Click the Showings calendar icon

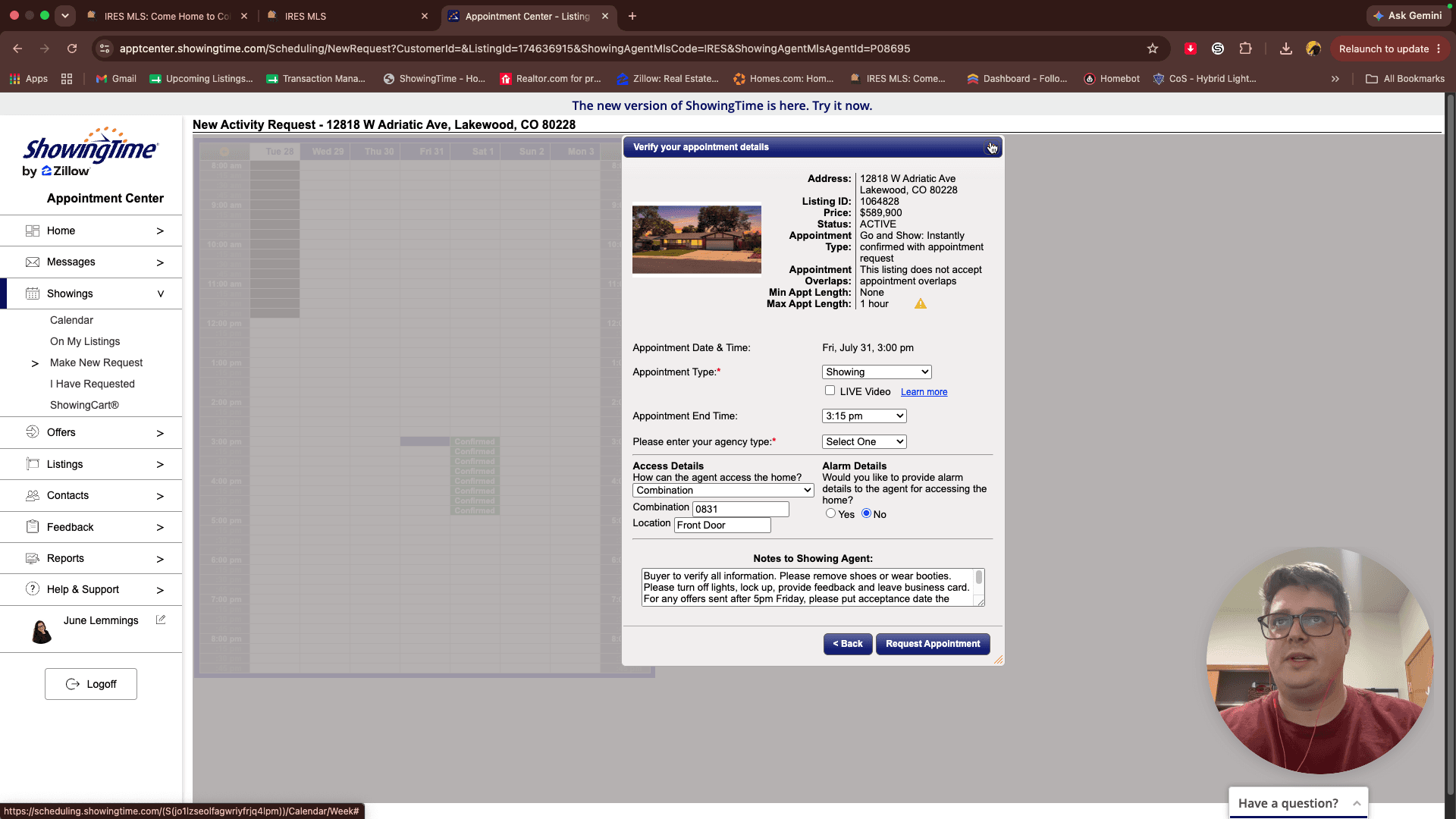(33, 293)
